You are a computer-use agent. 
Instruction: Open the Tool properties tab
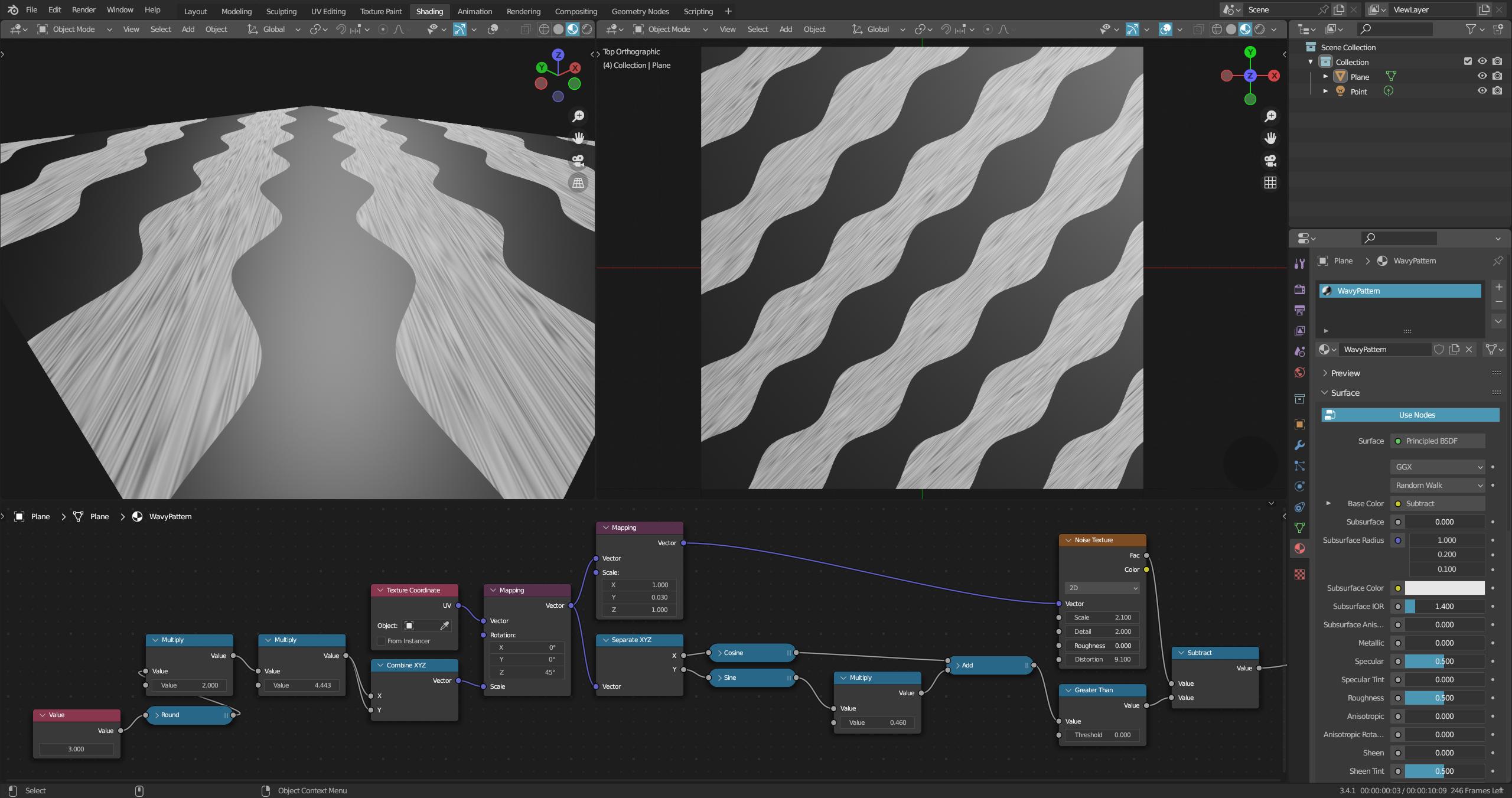click(x=1299, y=263)
